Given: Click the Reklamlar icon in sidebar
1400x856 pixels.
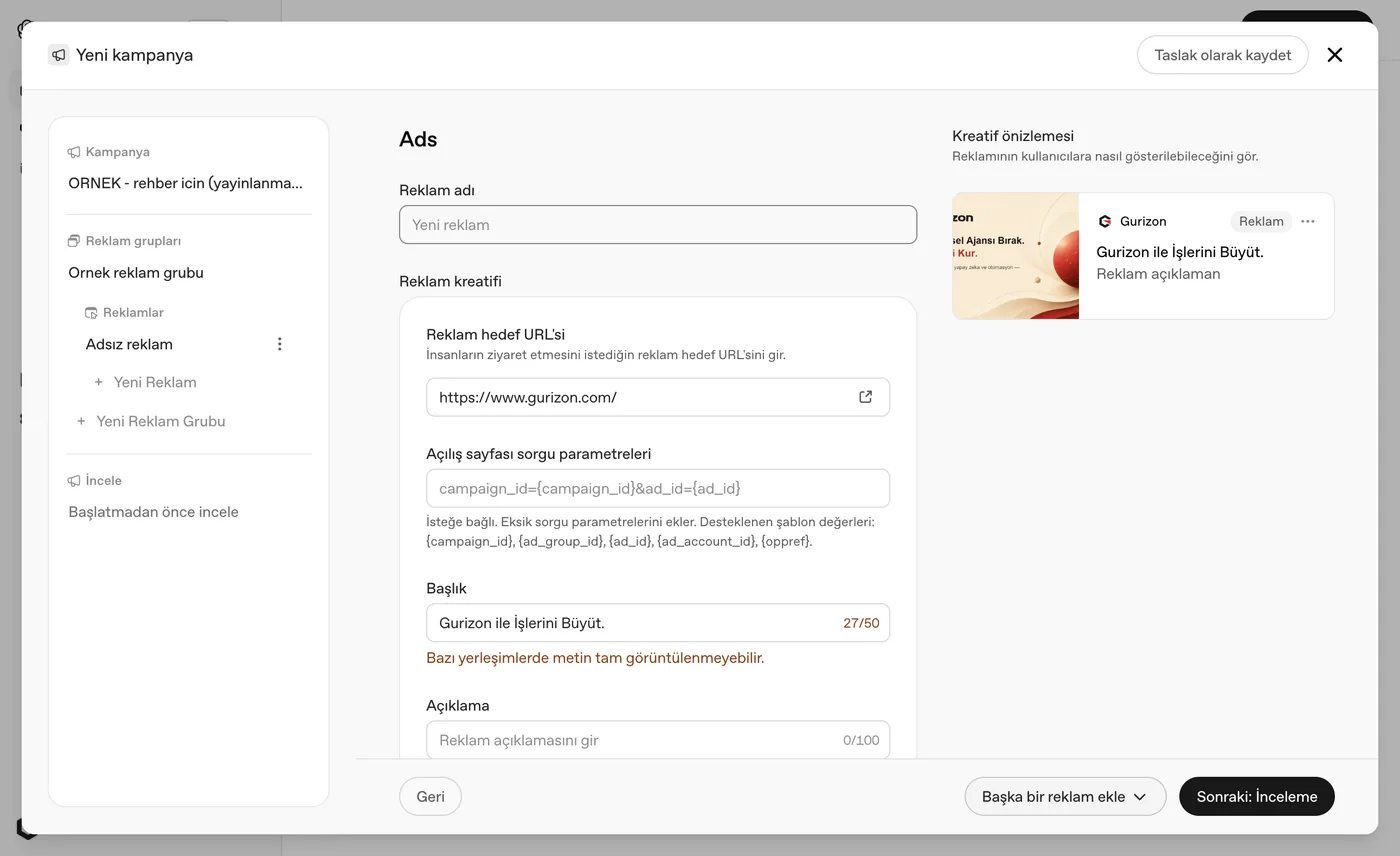Looking at the screenshot, I should [x=91, y=313].
